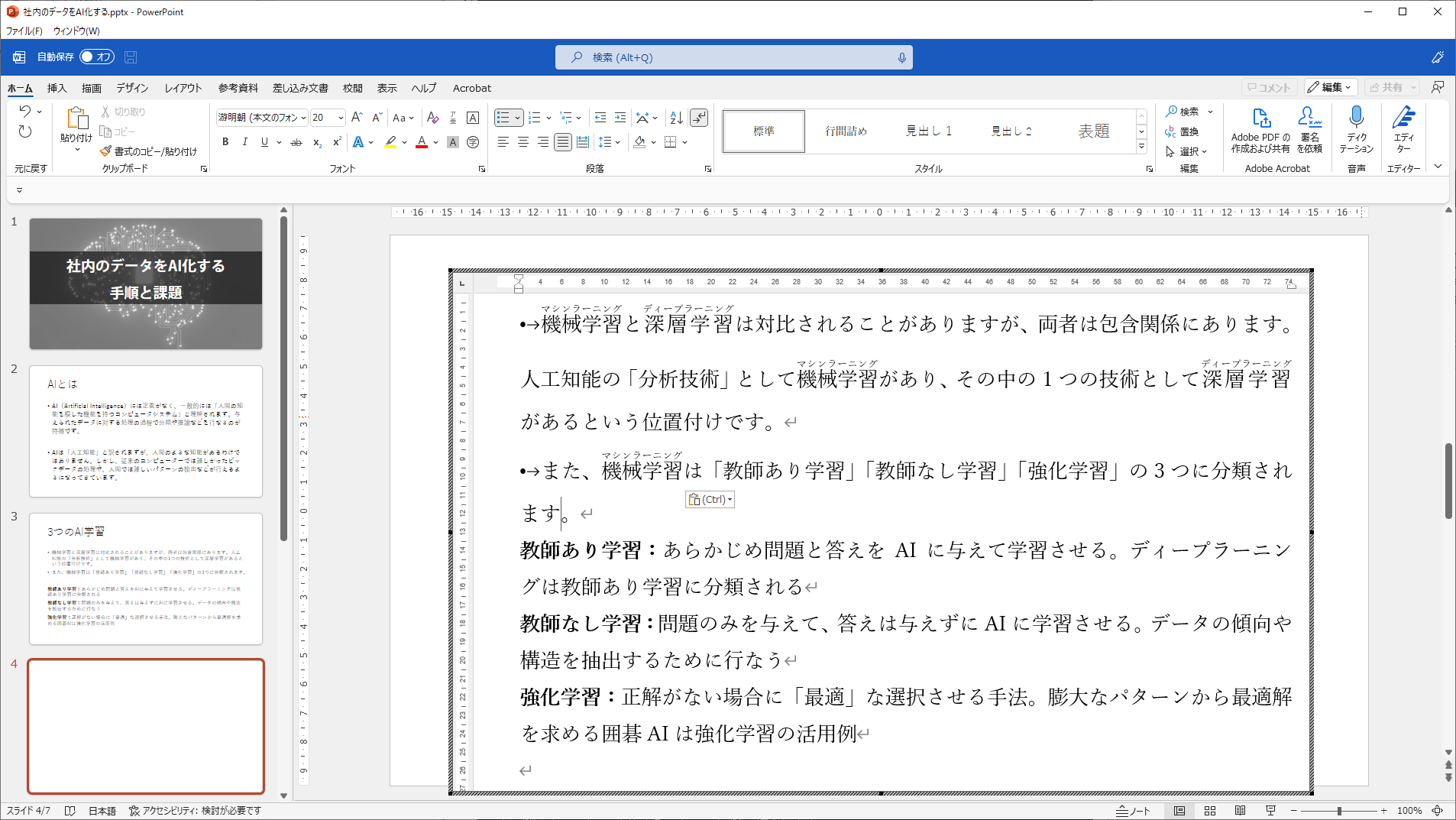The width and height of the screenshot is (1456, 820).
Task: Open the font name dropdown
Action: (x=305, y=117)
